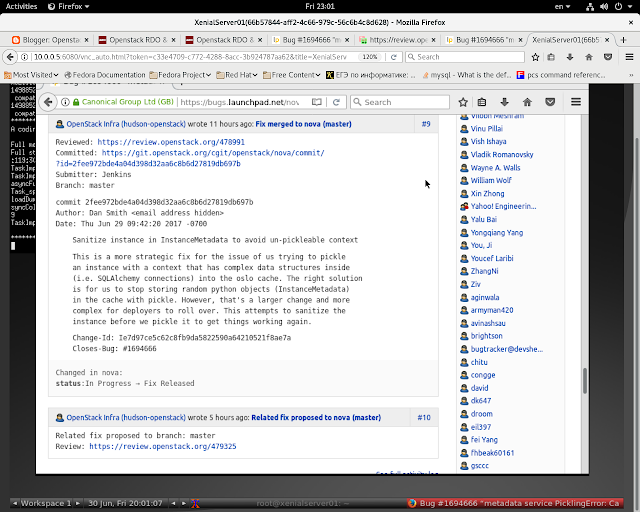
Task: Click inner browser back arrow
Action: click(x=48, y=102)
